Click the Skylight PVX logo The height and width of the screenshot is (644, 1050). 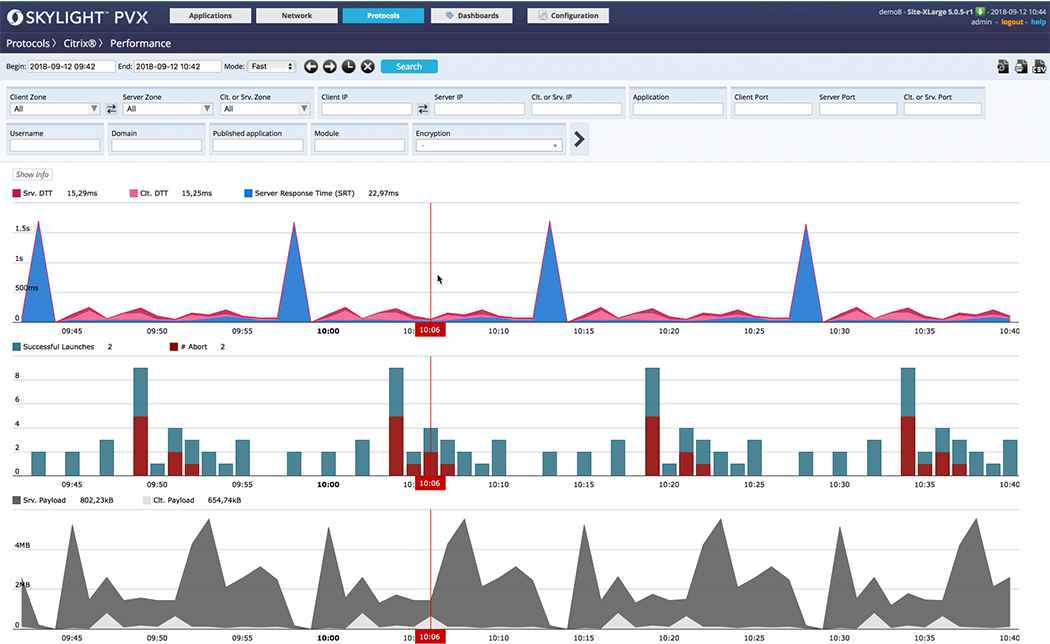pos(78,17)
